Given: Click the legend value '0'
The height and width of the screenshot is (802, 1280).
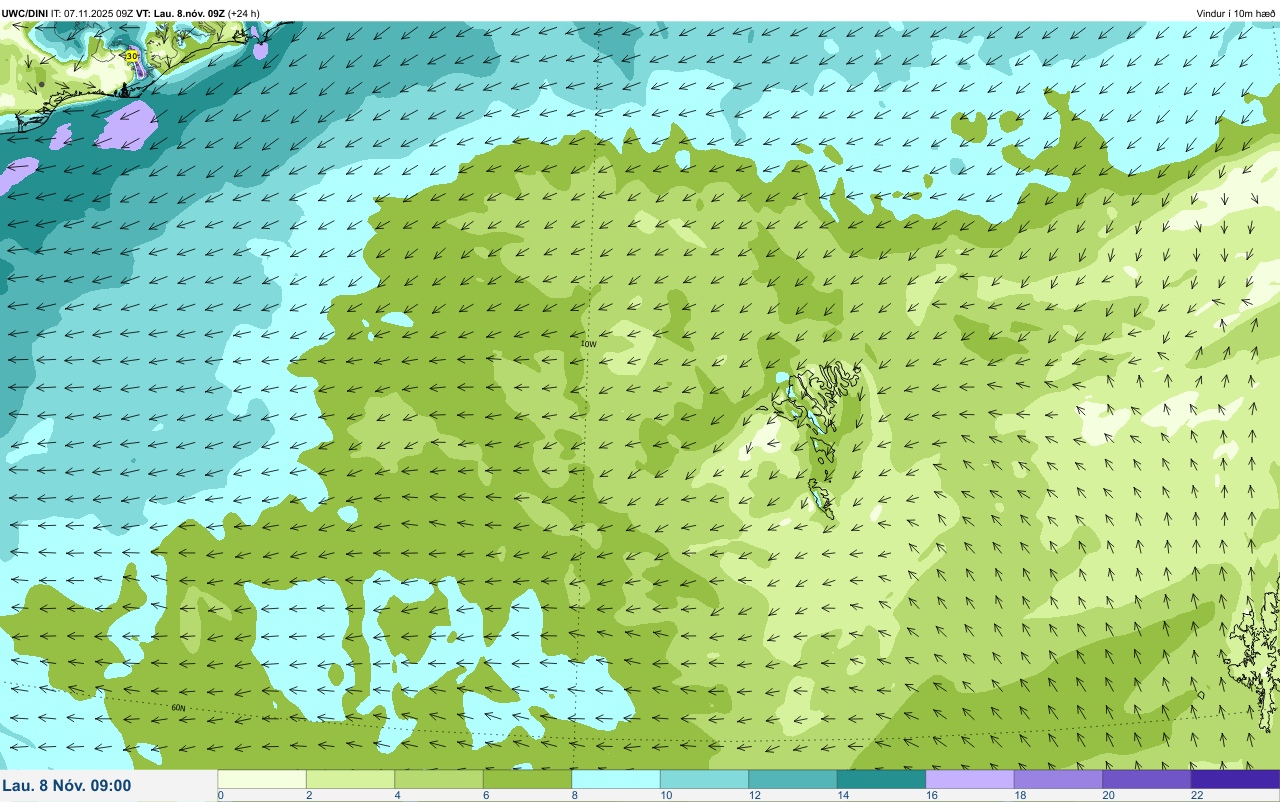Looking at the screenshot, I should [221, 795].
